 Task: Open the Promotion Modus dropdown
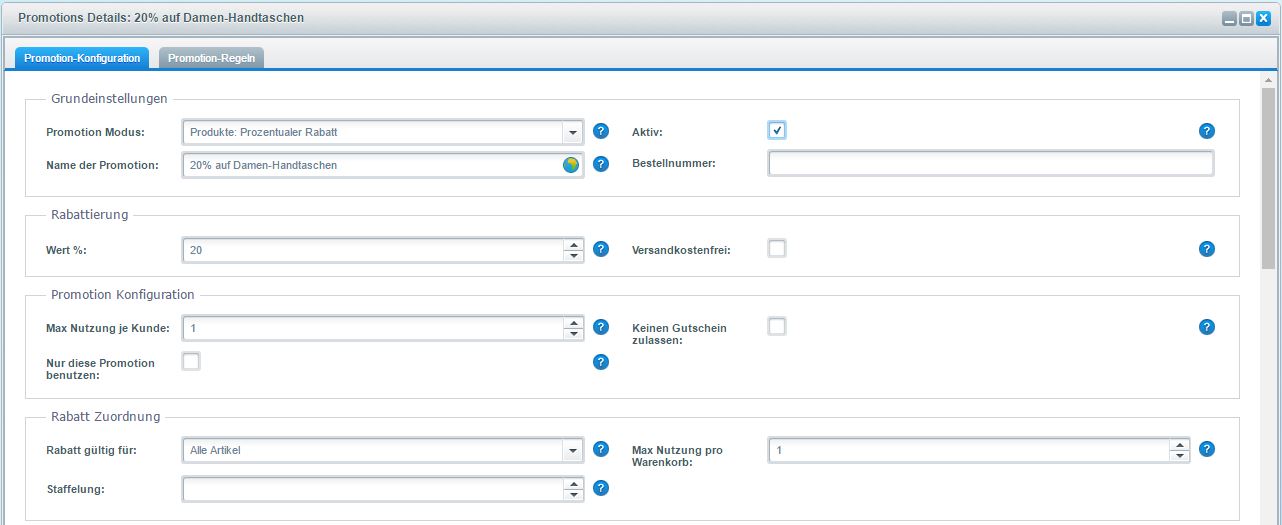(x=573, y=132)
